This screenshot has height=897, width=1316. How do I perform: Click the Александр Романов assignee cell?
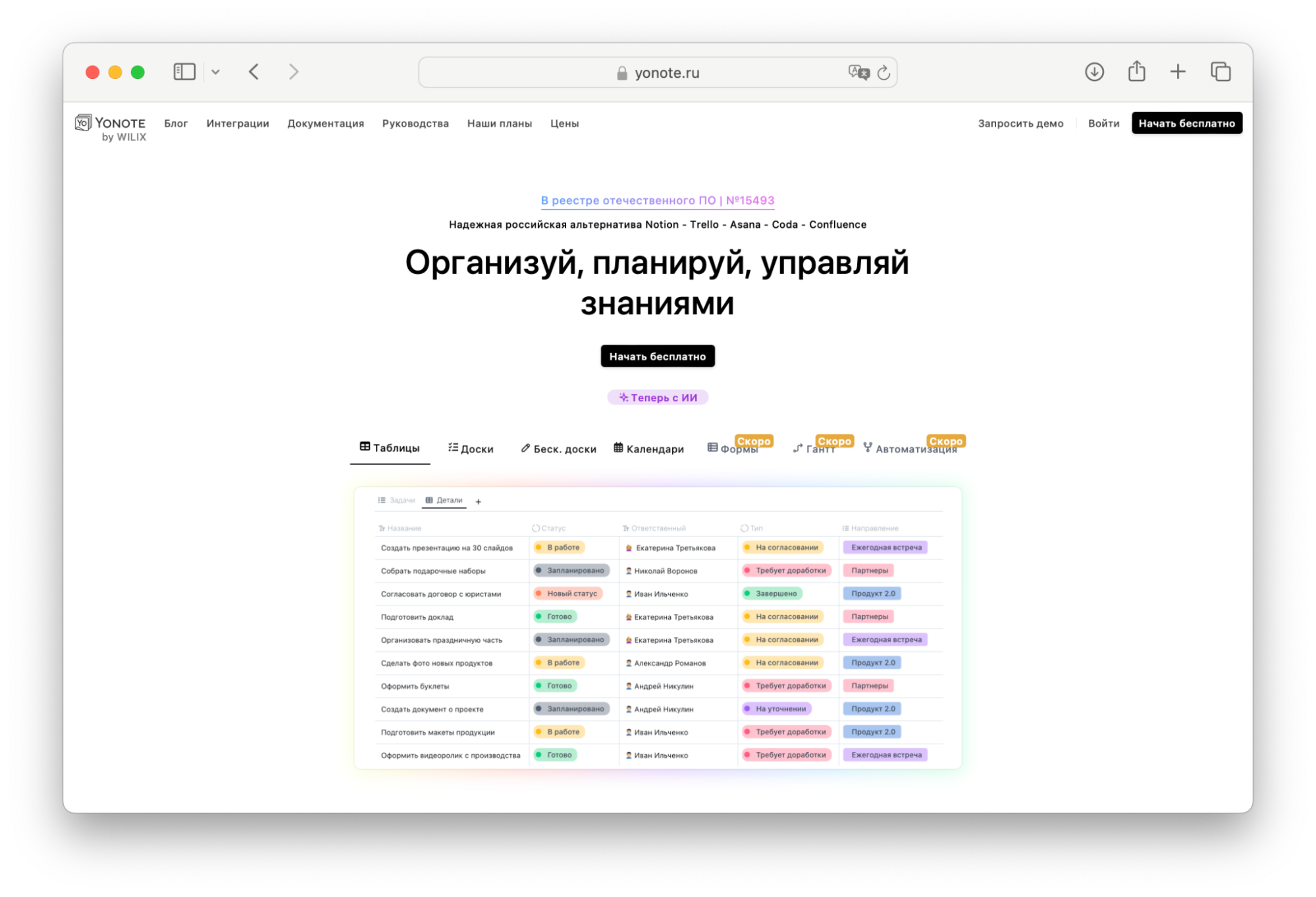678,663
